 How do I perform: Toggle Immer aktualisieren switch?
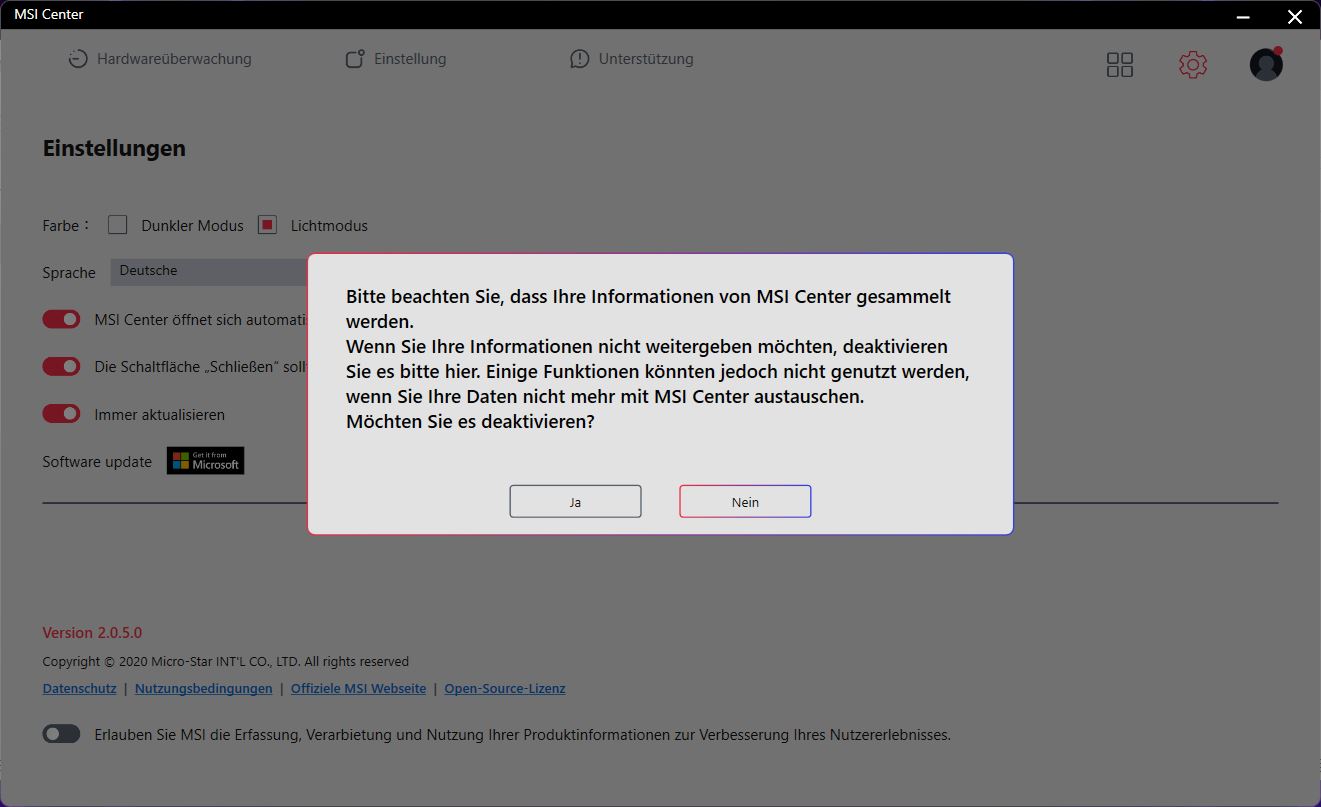click(61, 414)
